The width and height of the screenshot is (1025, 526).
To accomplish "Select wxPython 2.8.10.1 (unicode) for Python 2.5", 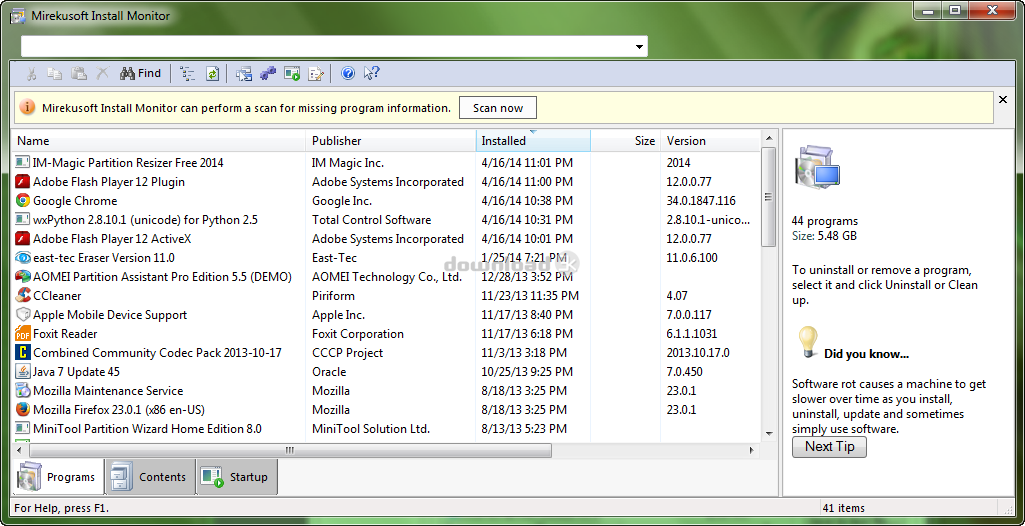I will click(x=386, y=220).
